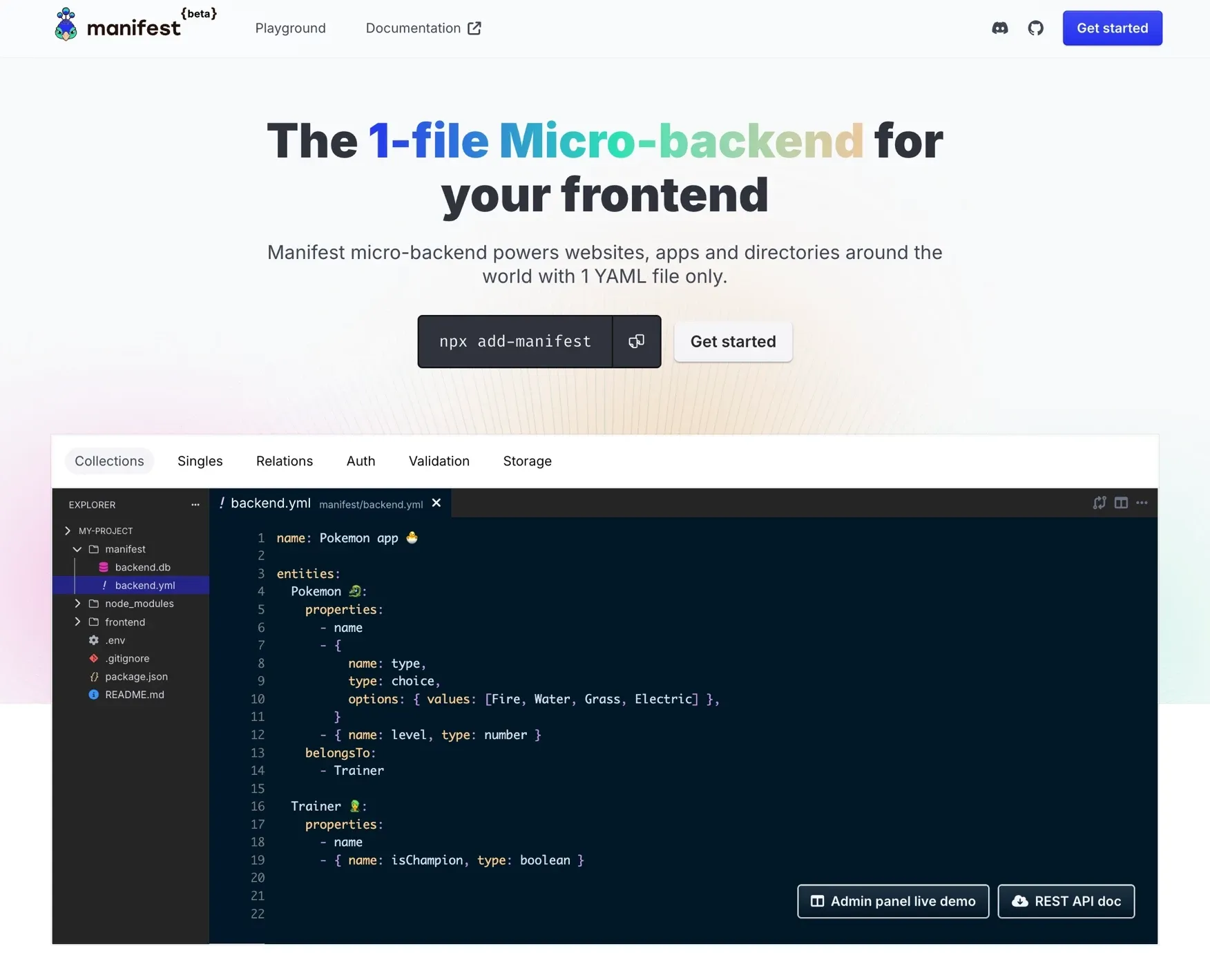Image resolution: width=1210 pixels, height=980 pixels.
Task: Click the .env gear icon
Action: (94, 640)
